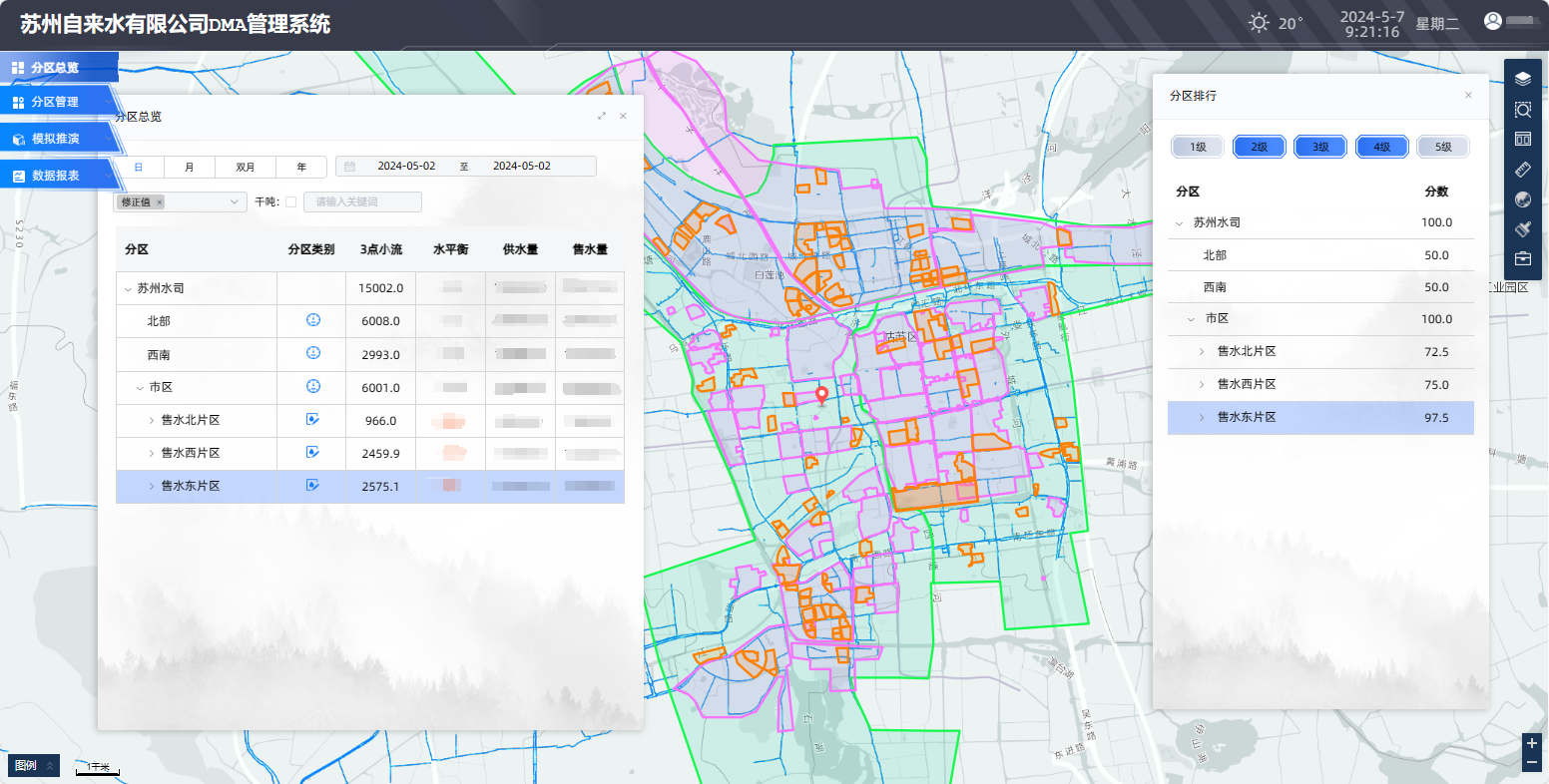The image size is (1549, 784).
Task: Toggle the 5级 level filter
Action: click(1443, 147)
